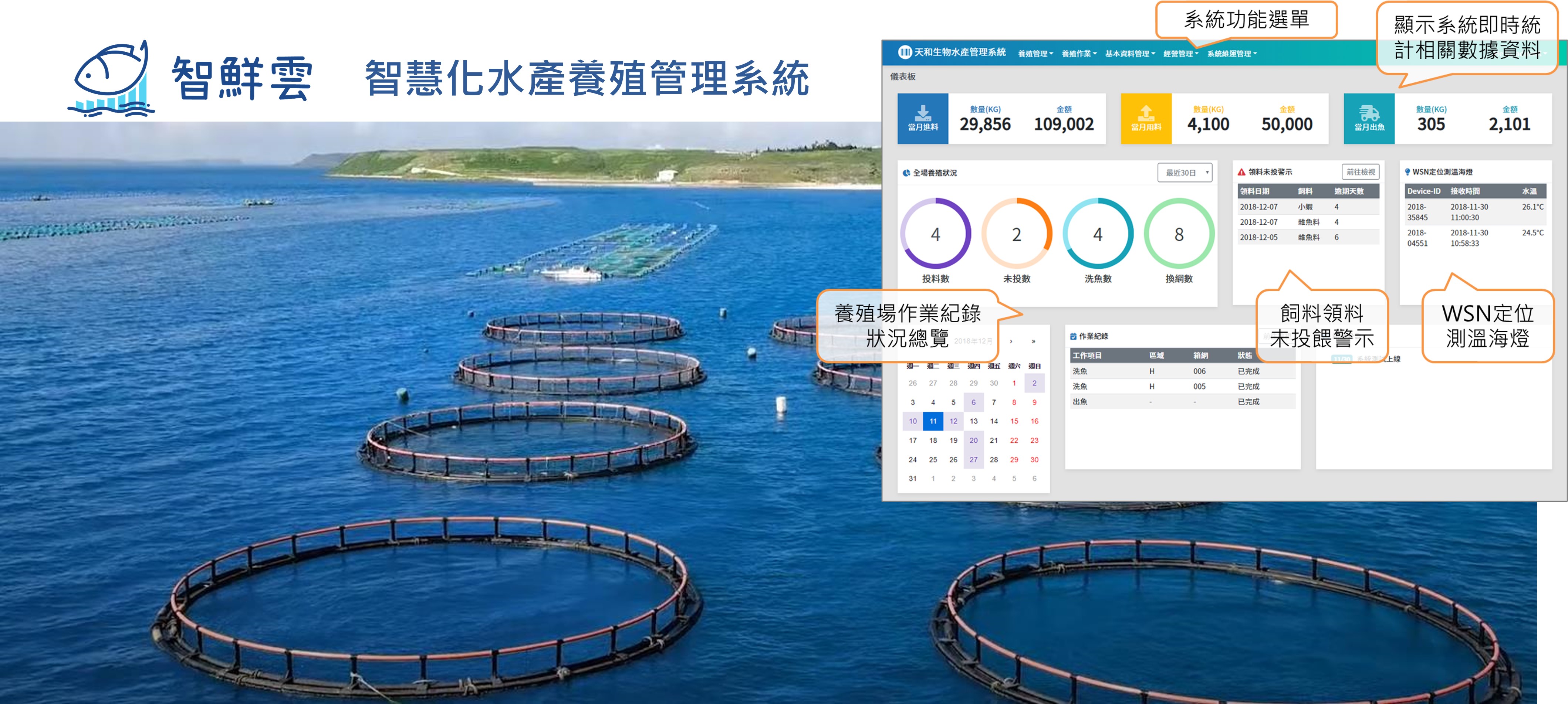The height and width of the screenshot is (704, 1568).
Task: Click the 天和生物水產管理系統 brand link
Action: pyautogui.click(x=959, y=52)
